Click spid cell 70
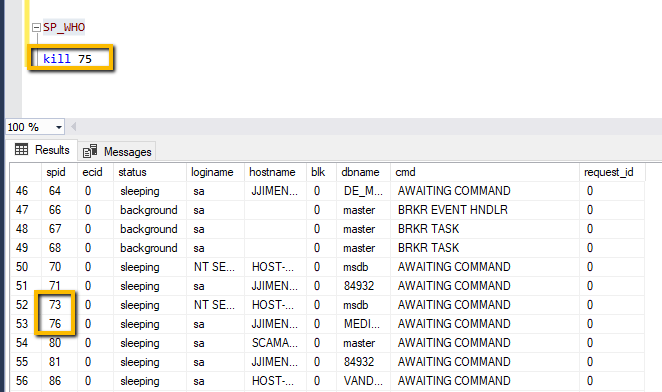 pyautogui.click(x=59, y=267)
